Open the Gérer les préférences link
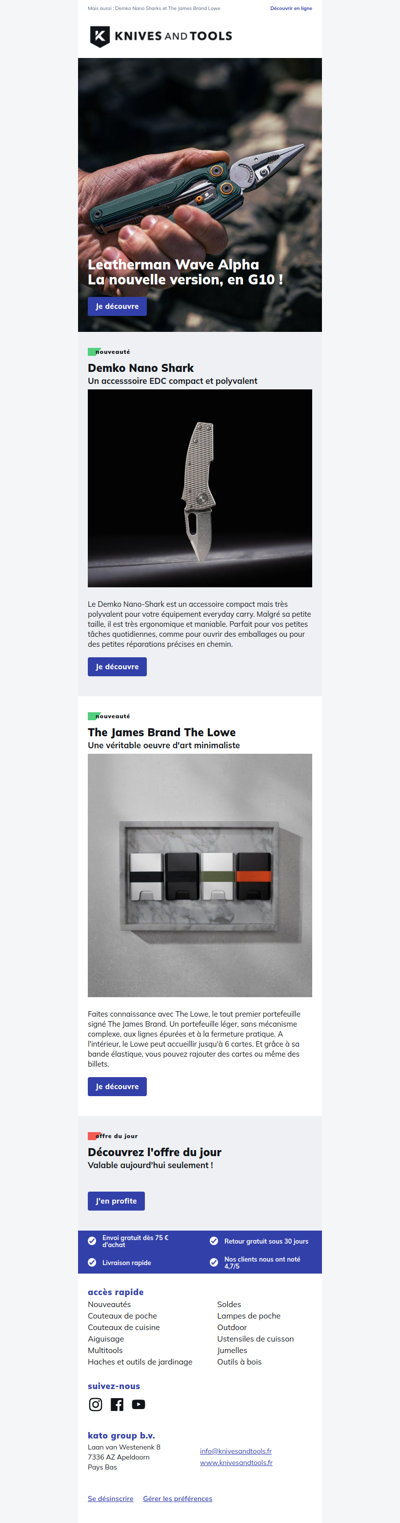Viewport: 400px width, 1523px height. pyautogui.click(x=177, y=1499)
